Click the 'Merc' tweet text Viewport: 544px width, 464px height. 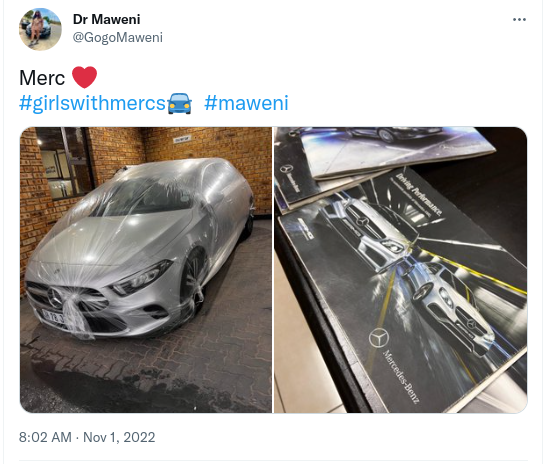pos(42,77)
